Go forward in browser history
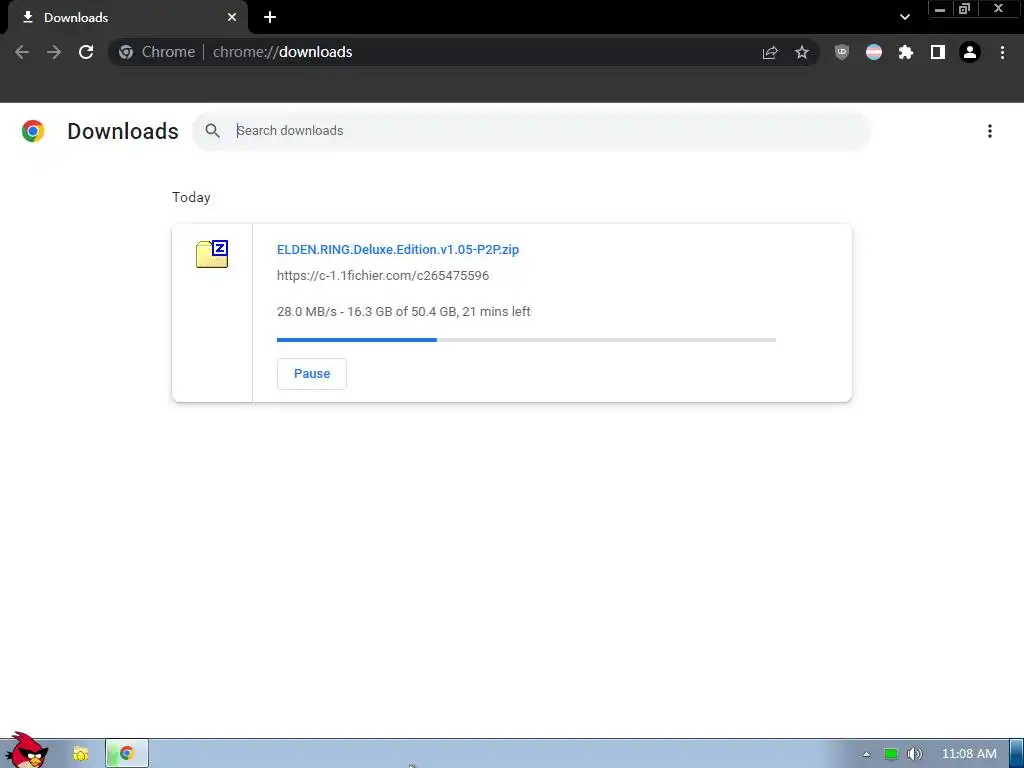The height and width of the screenshot is (768, 1024). [54, 52]
